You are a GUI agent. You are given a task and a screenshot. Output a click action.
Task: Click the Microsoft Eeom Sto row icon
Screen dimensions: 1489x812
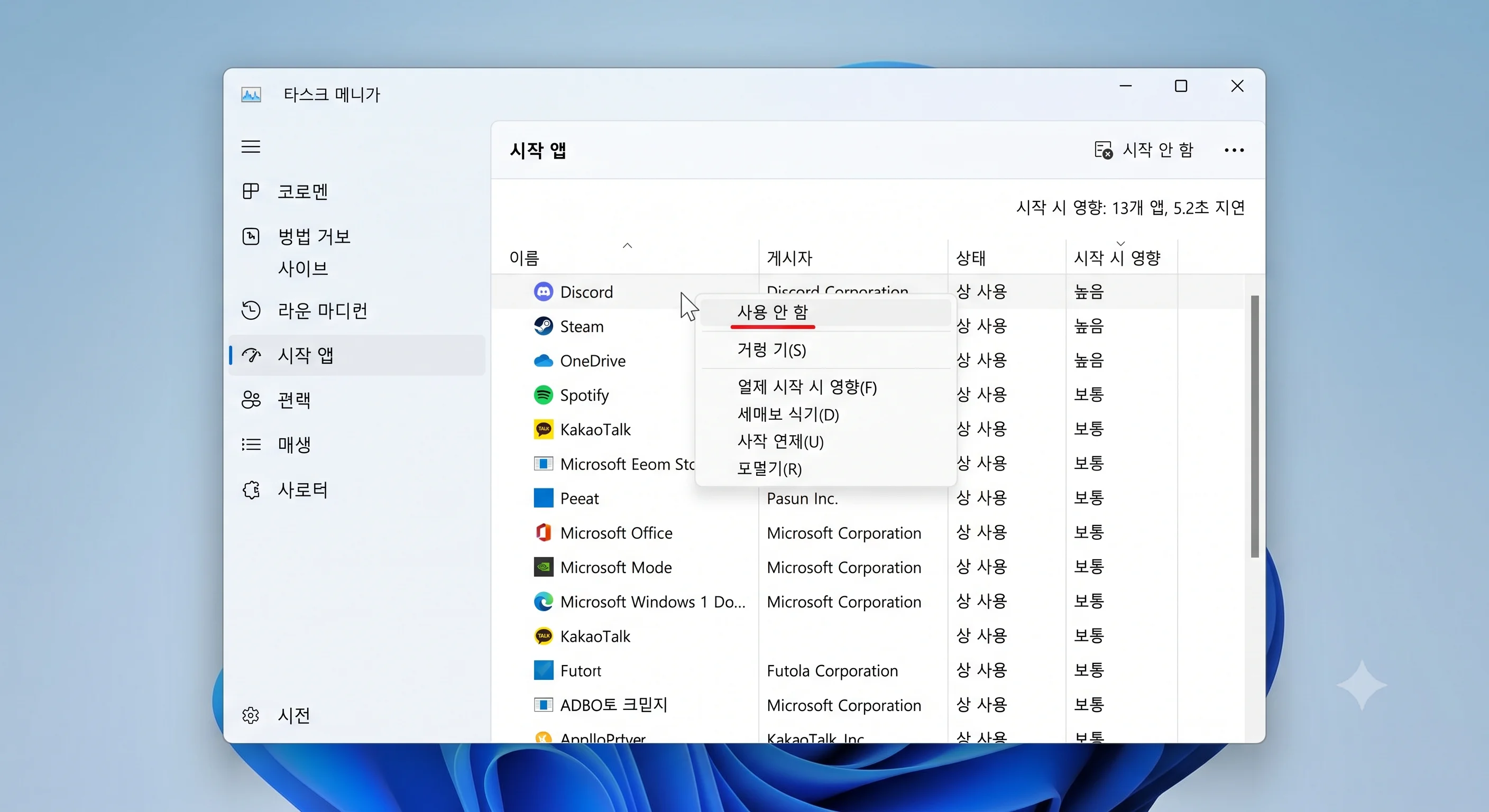coord(543,464)
